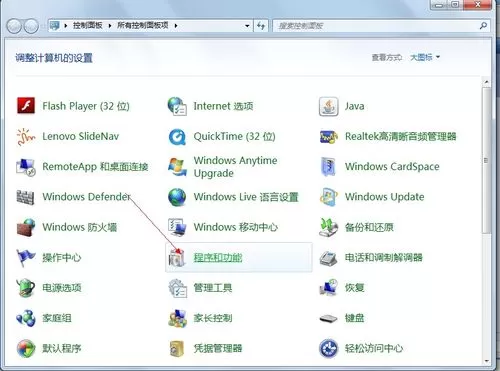Close the Control Panel window

click(x=478, y=5)
